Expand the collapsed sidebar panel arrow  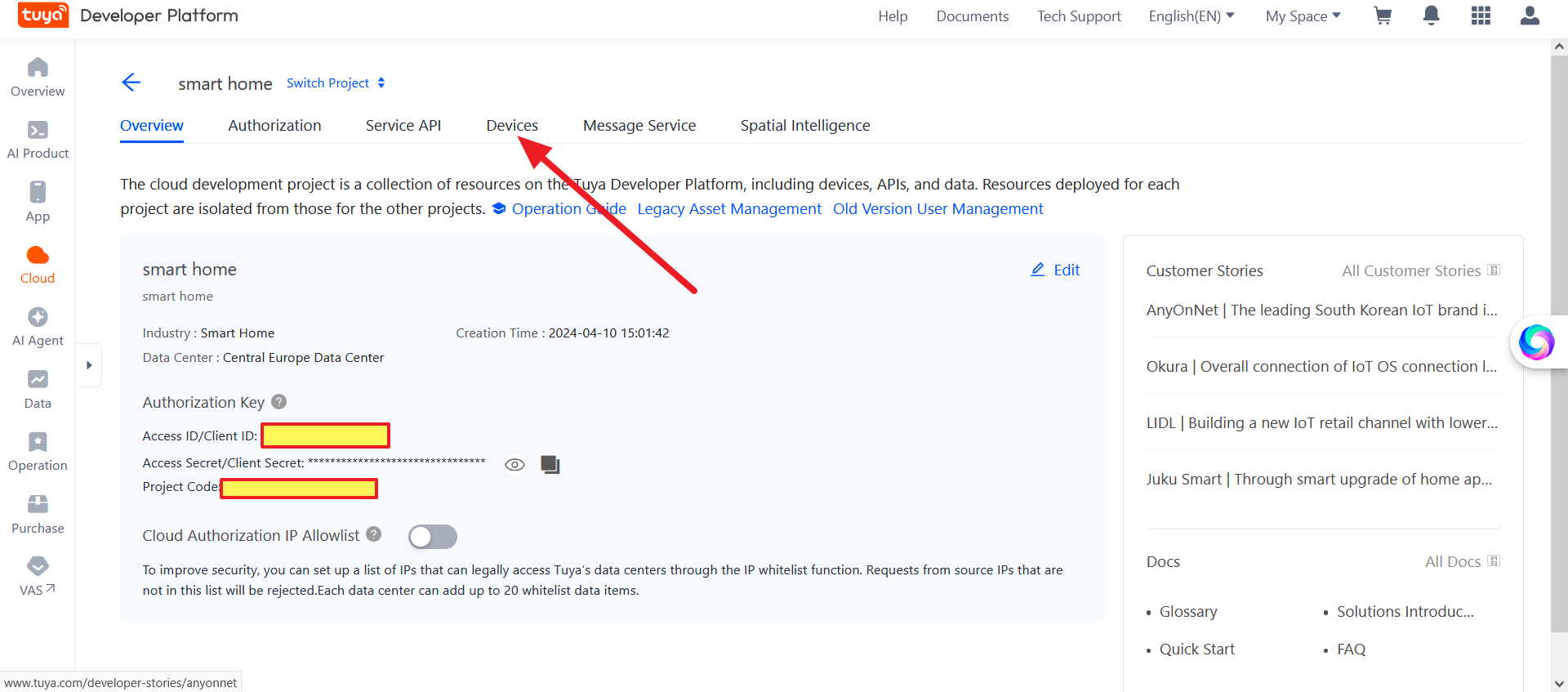click(89, 365)
